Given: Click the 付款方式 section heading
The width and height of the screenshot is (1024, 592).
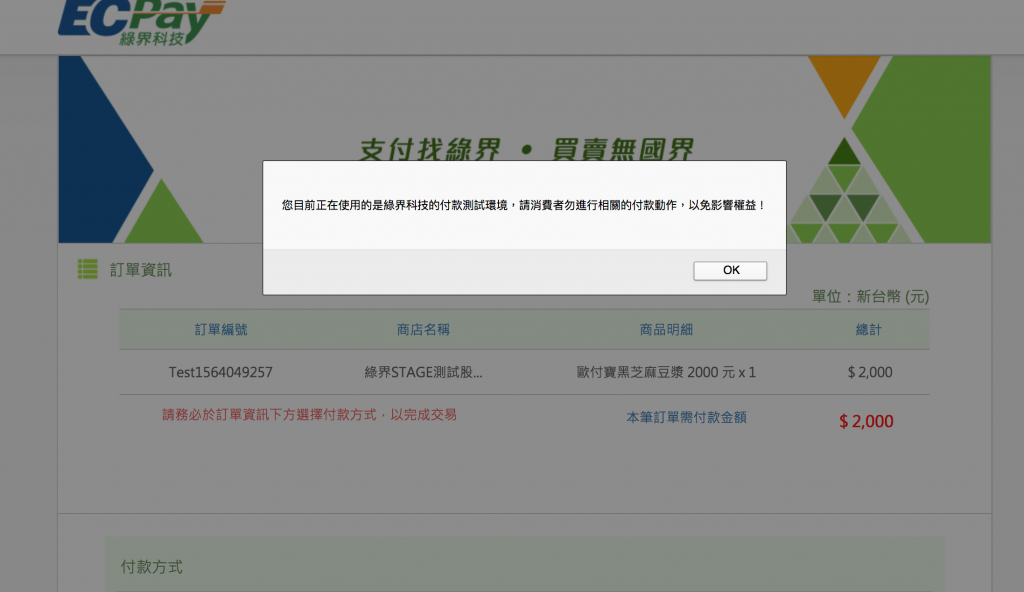Looking at the screenshot, I should (x=152, y=567).
